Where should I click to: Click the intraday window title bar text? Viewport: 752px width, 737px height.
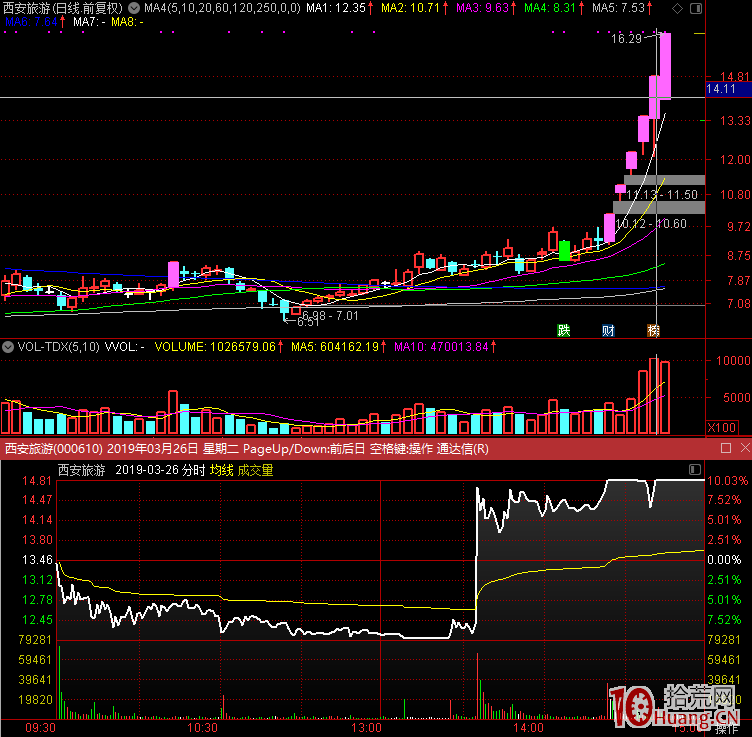tap(247, 449)
